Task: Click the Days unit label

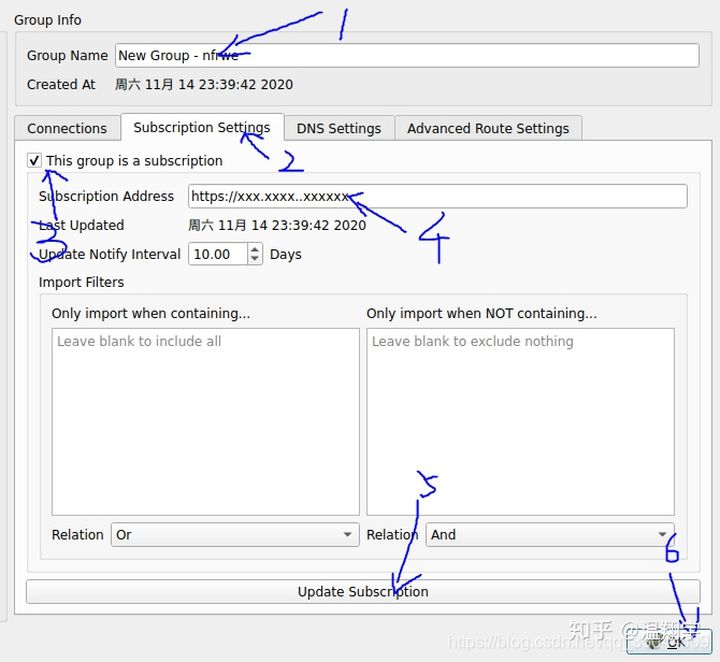Action: tap(286, 254)
